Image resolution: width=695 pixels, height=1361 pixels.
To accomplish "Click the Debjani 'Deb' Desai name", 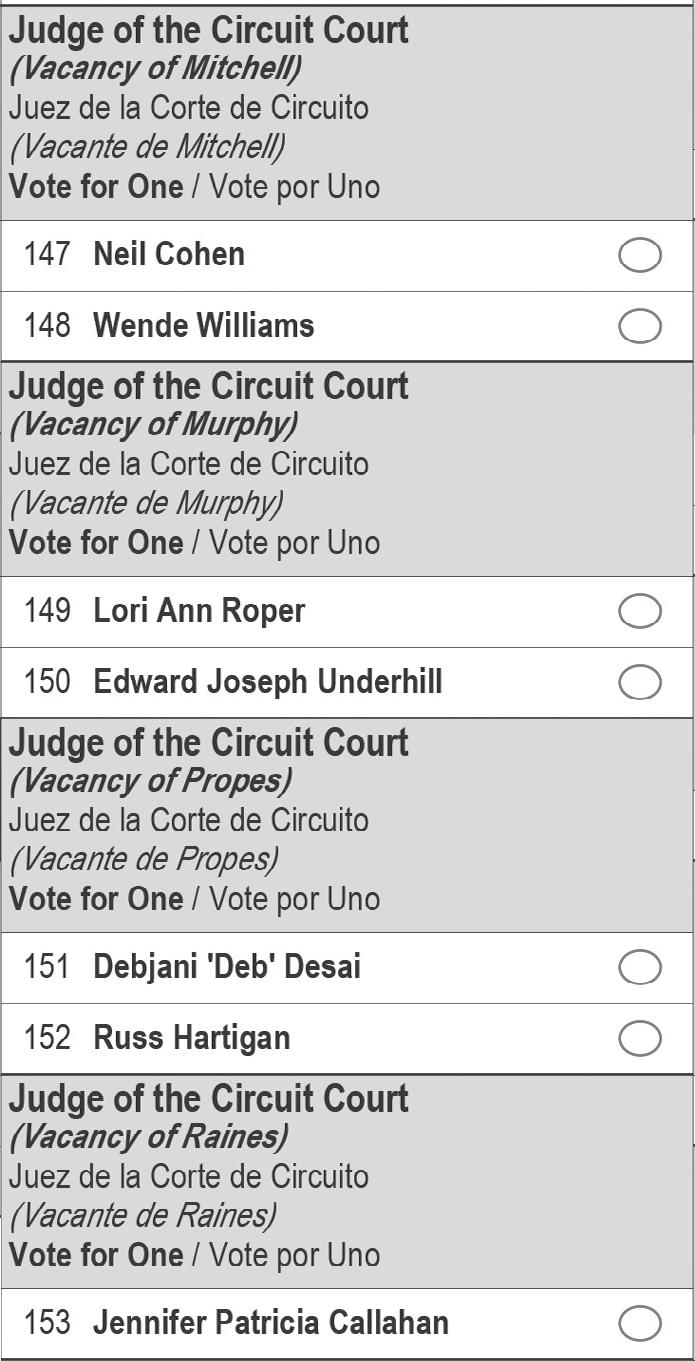I will [227, 966].
